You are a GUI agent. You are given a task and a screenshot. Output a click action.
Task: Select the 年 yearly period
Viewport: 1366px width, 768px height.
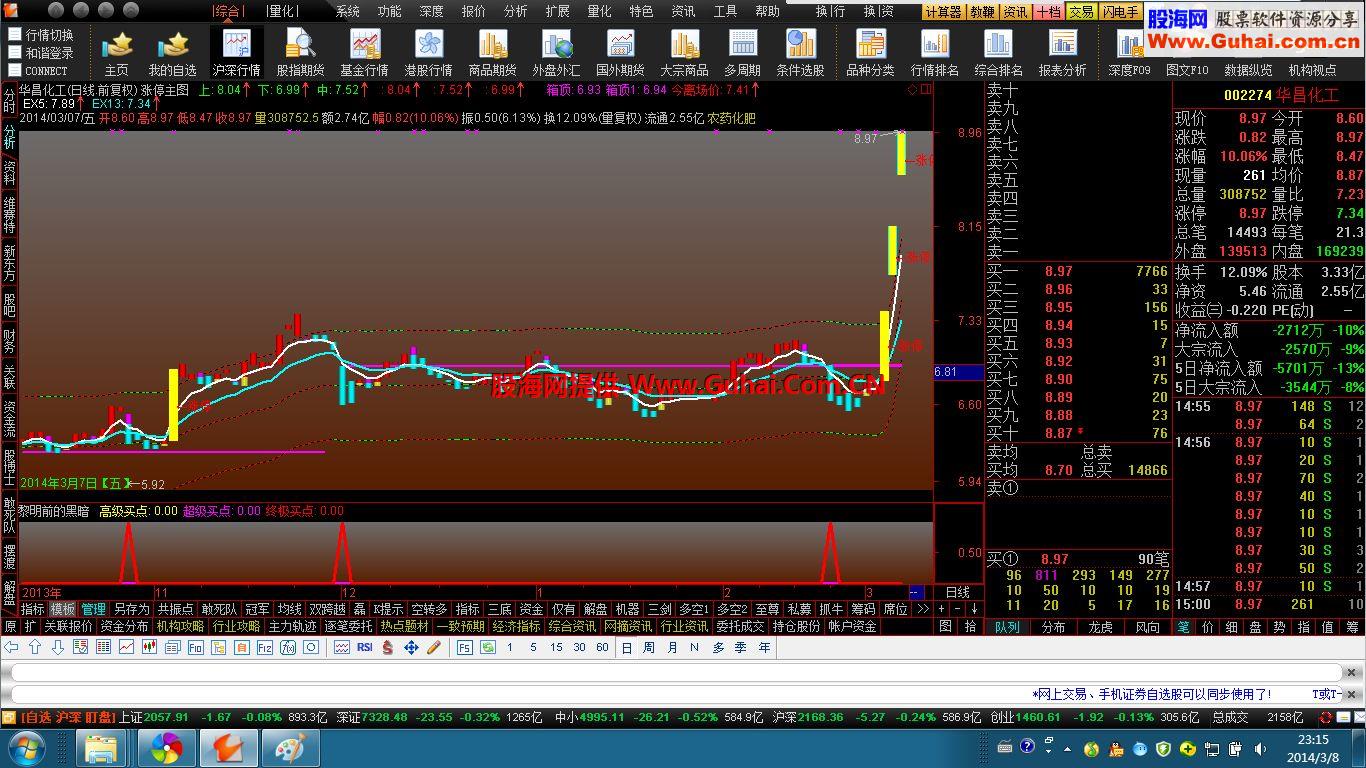(764, 648)
